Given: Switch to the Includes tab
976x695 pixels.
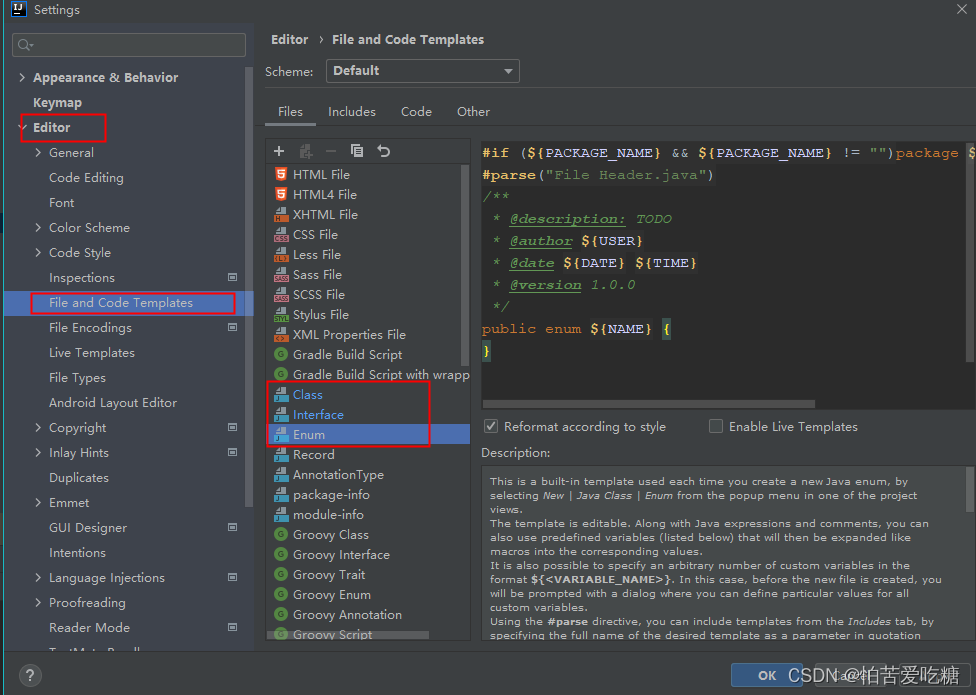Looking at the screenshot, I should click(352, 112).
